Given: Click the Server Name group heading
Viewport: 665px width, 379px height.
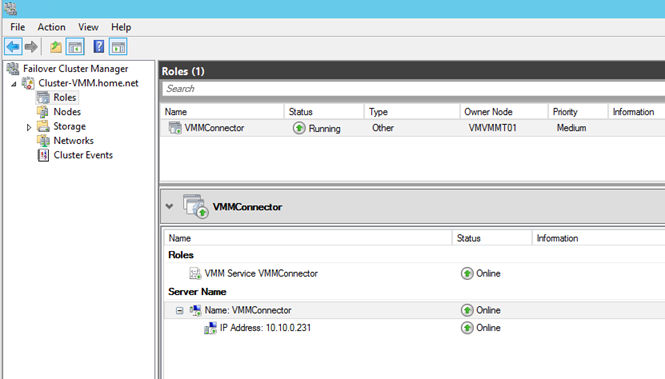Looking at the screenshot, I should (197, 292).
